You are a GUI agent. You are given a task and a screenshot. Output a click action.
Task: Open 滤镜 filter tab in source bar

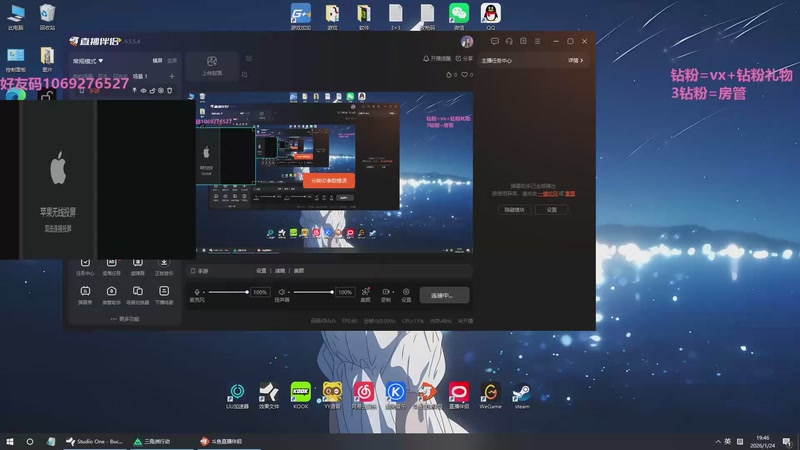pyautogui.click(x=280, y=271)
